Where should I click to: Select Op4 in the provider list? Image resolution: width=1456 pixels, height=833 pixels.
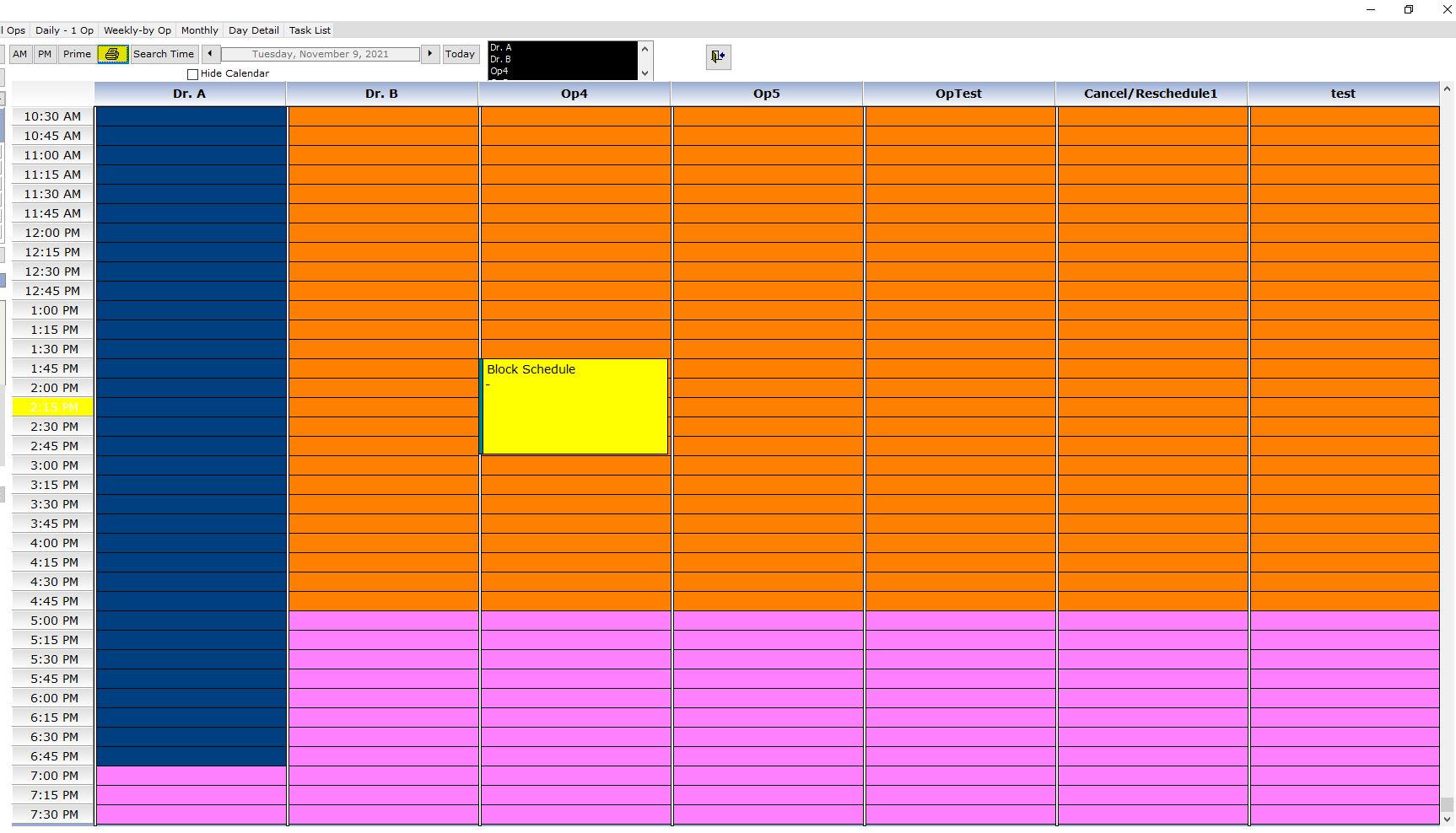pyautogui.click(x=499, y=72)
